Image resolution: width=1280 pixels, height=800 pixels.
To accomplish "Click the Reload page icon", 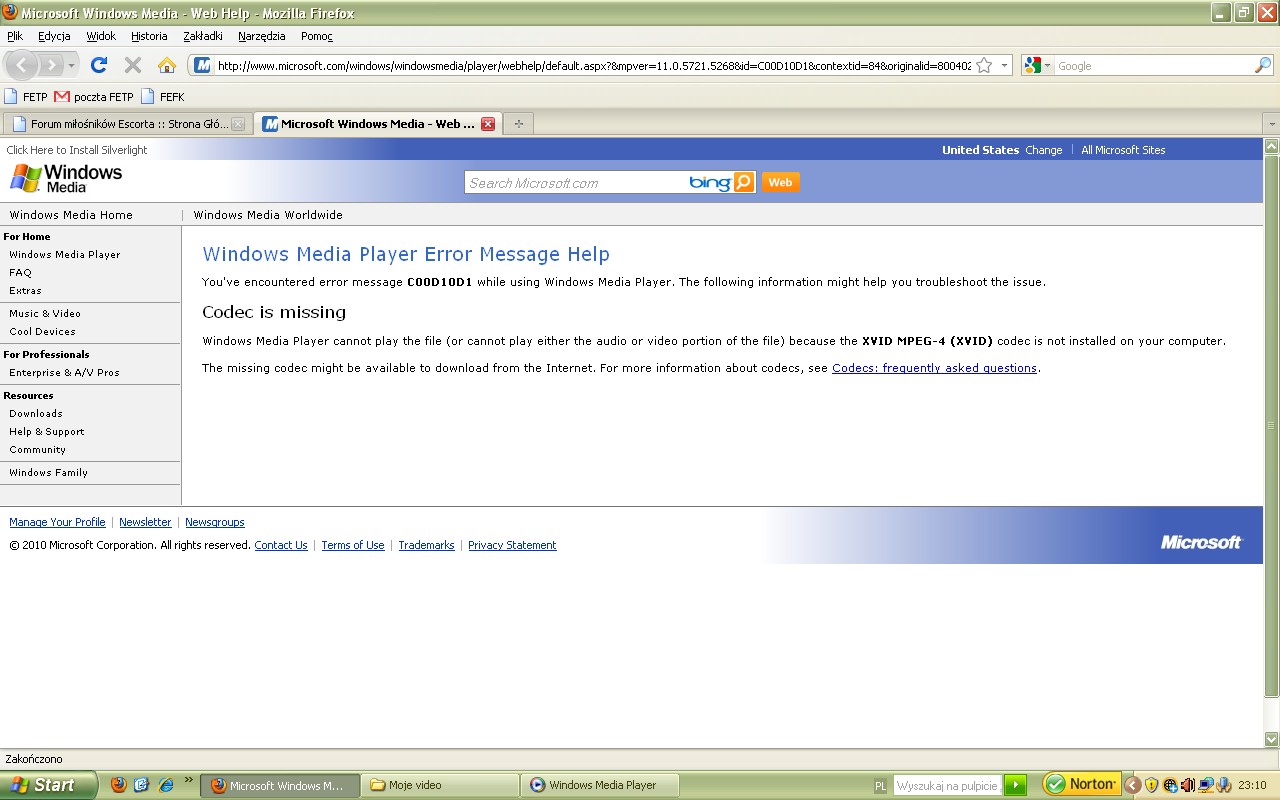I will (98, 65).
